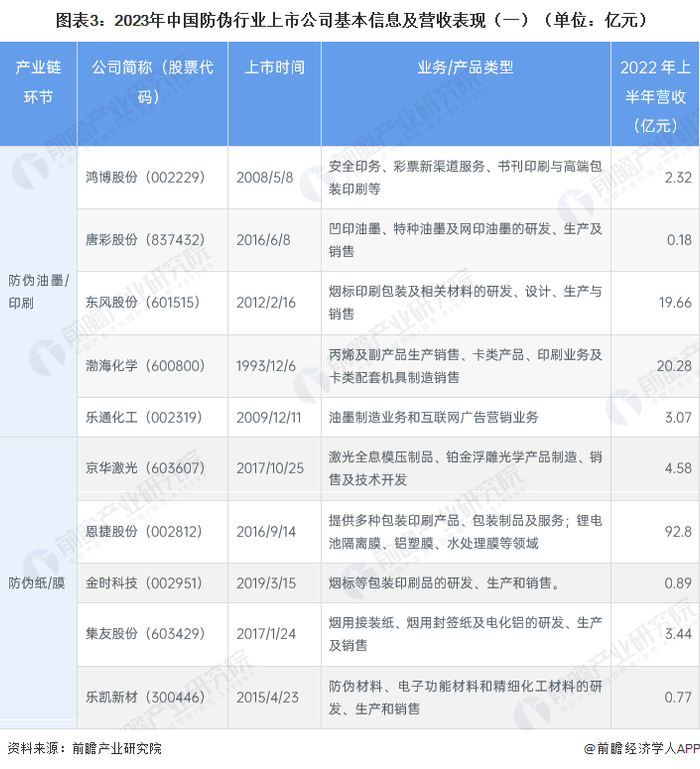
Task: Click source note 资料来源：前瞻产业研究院
Action: pyautogui.click(x=84, y=748)
